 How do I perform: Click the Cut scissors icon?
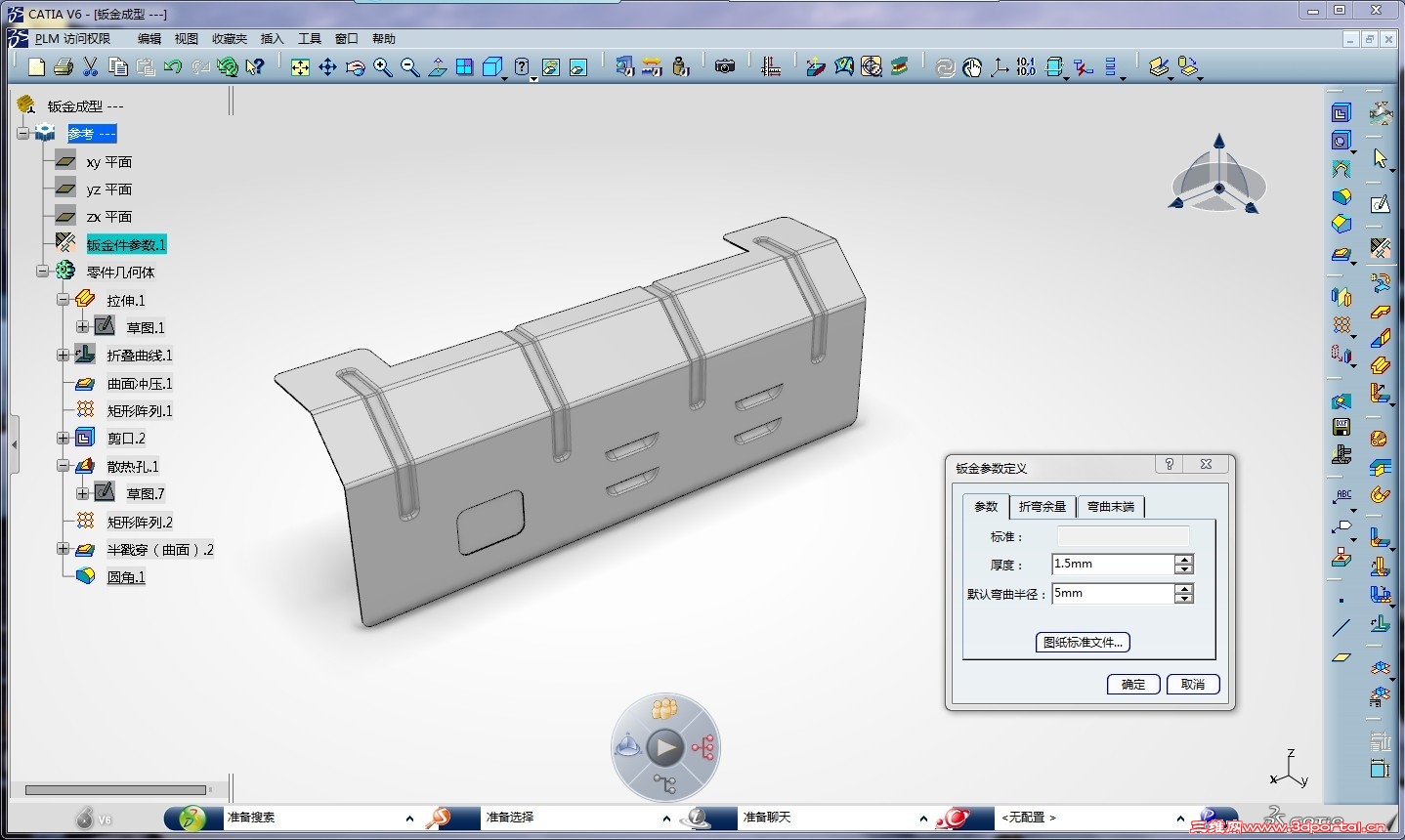[91, 67]
